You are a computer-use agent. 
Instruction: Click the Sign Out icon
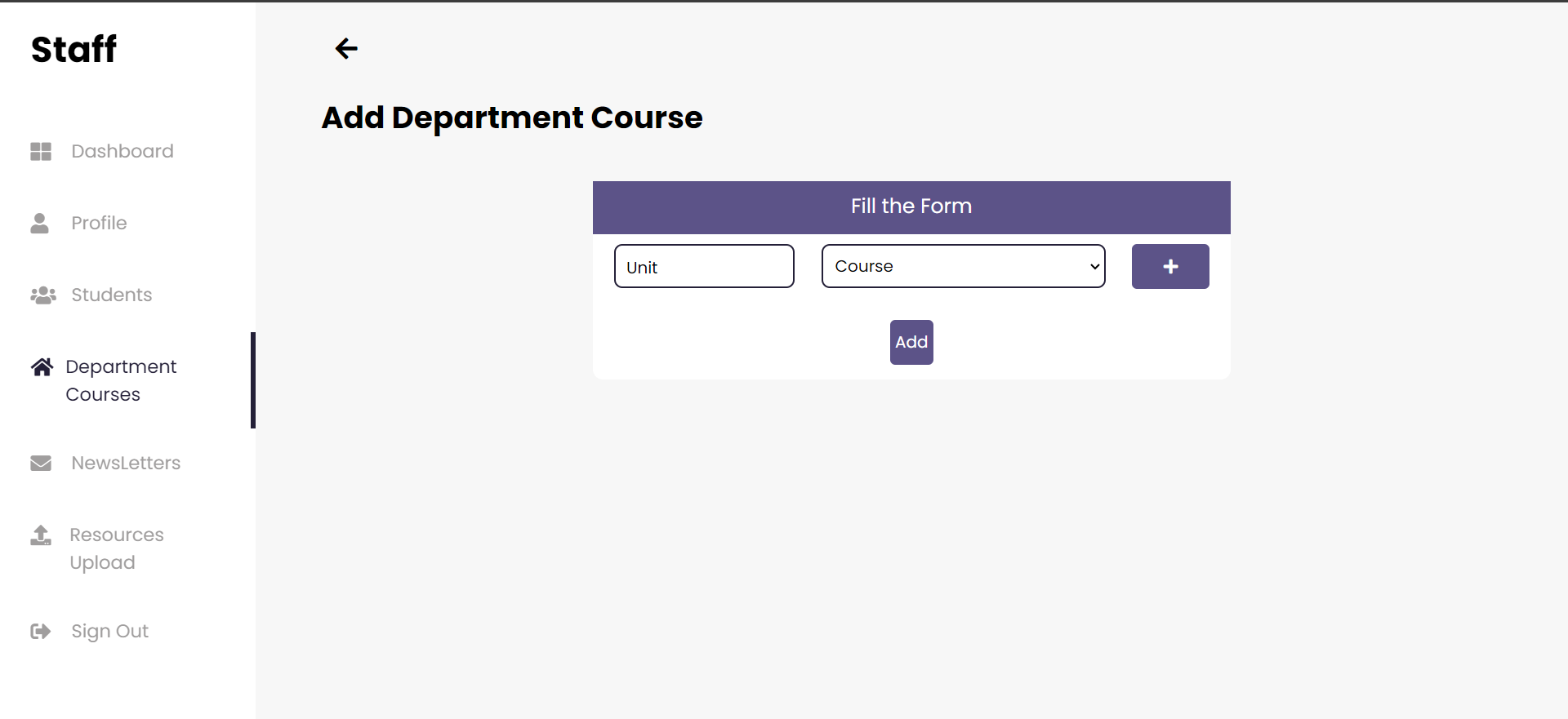point(40,631)
